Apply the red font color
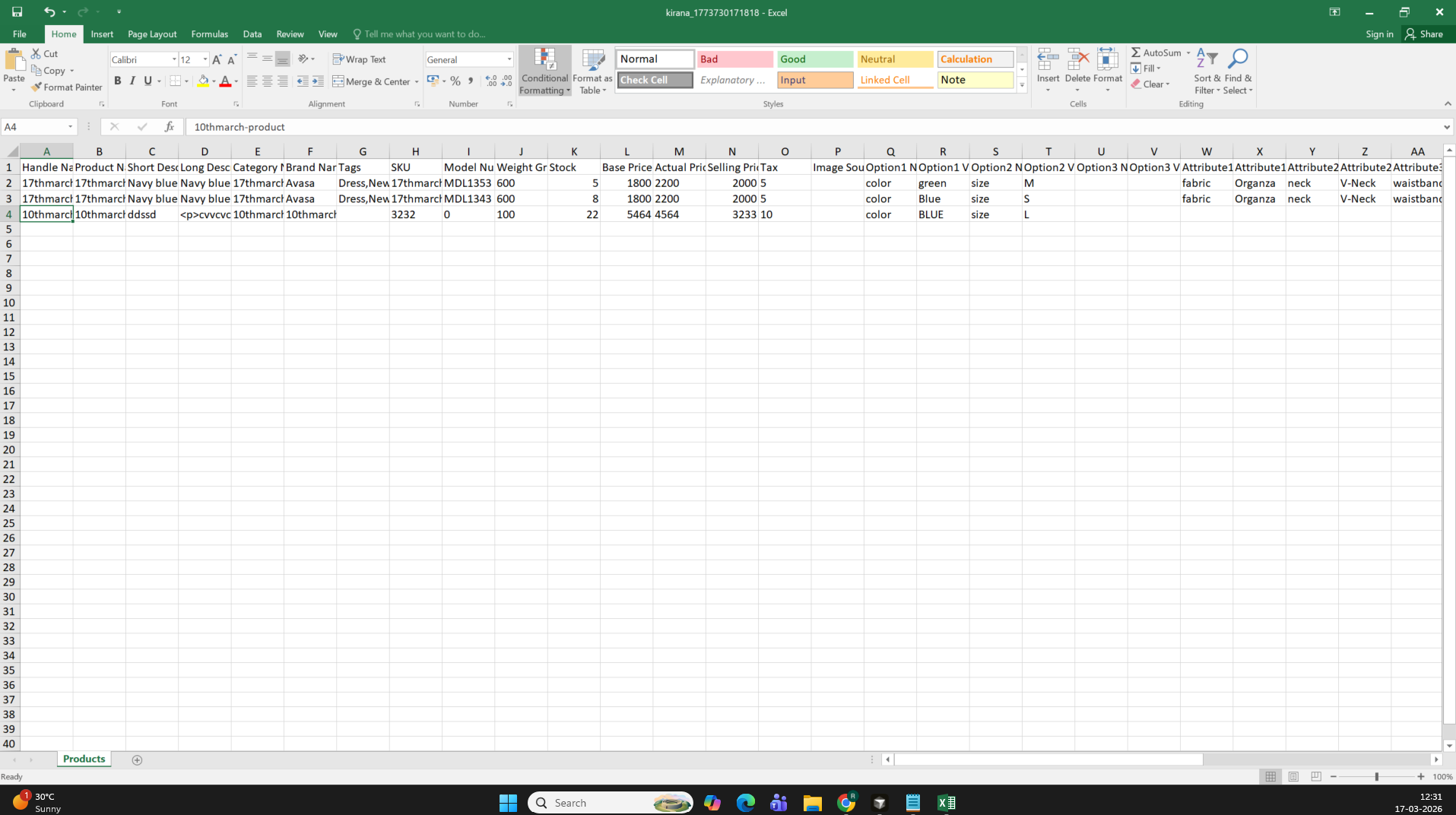The image size is (1456, 815). 225,81
